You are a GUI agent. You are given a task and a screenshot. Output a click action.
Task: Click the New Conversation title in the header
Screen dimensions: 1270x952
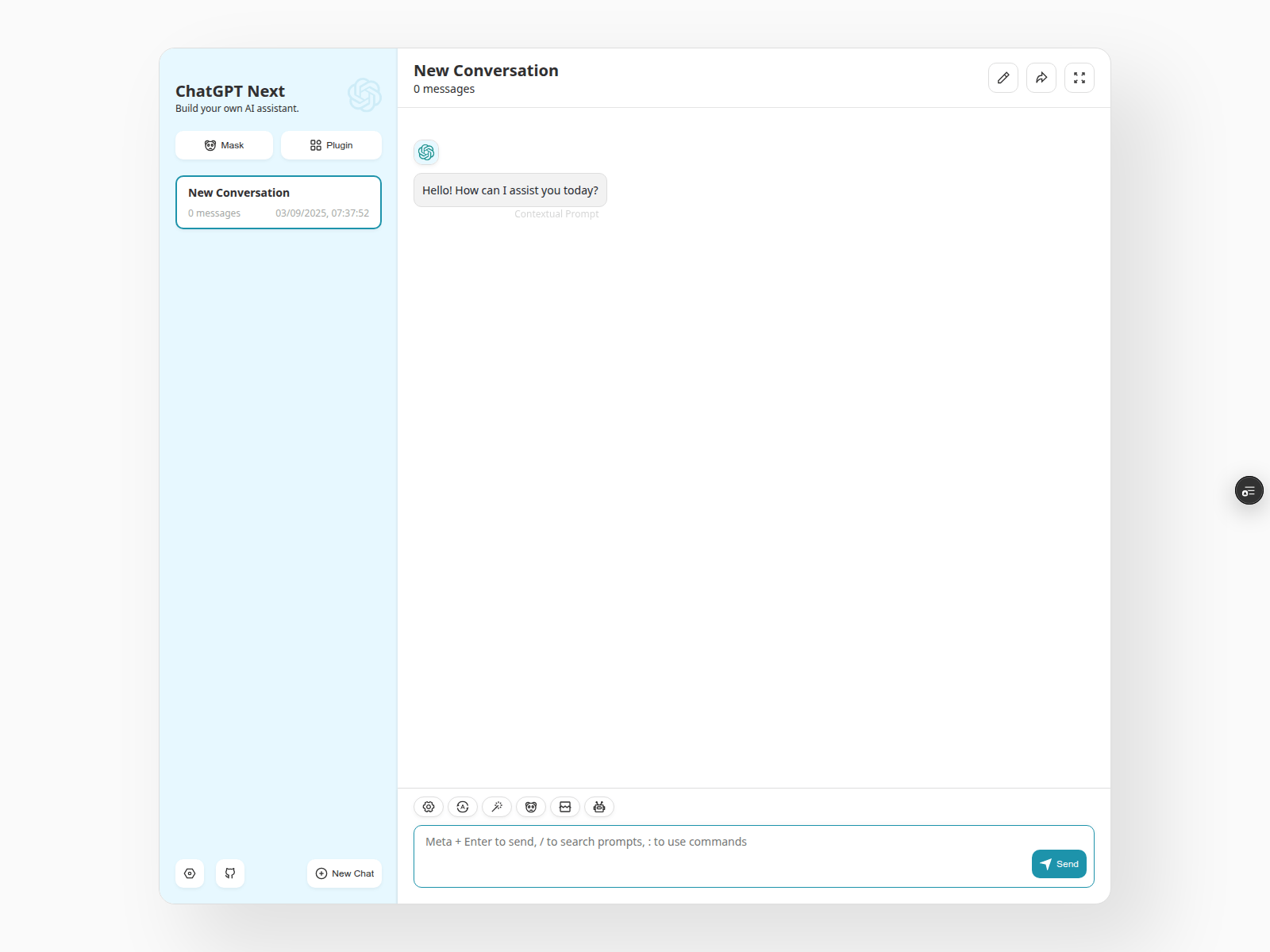486,71
